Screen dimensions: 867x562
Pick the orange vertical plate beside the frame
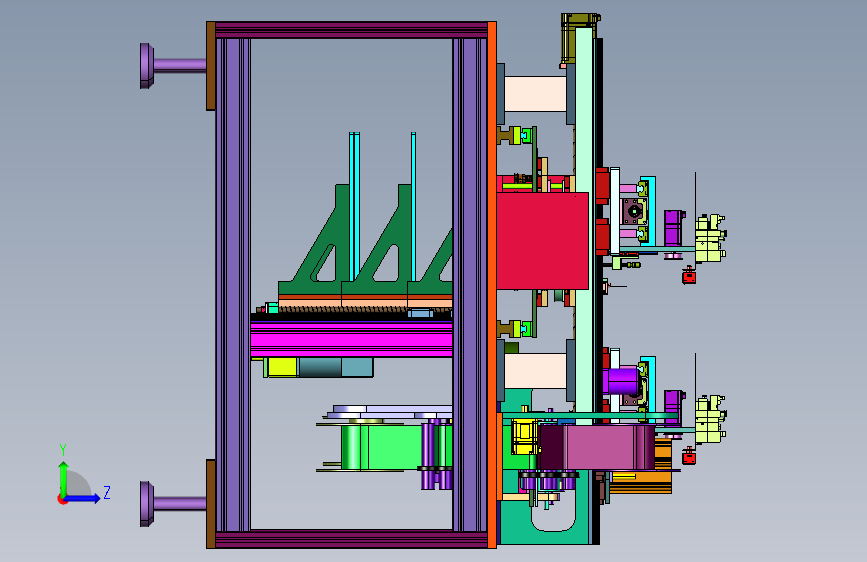click(x=492, y=285)
